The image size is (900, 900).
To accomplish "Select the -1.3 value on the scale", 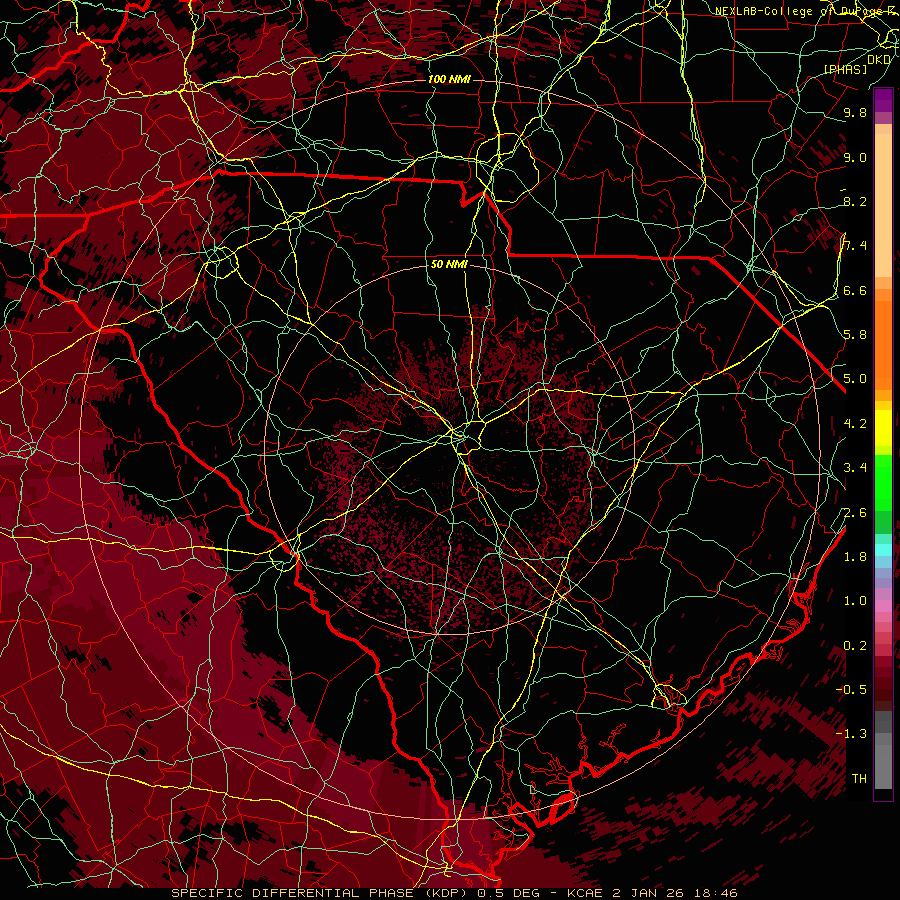I will click(851, 734).
